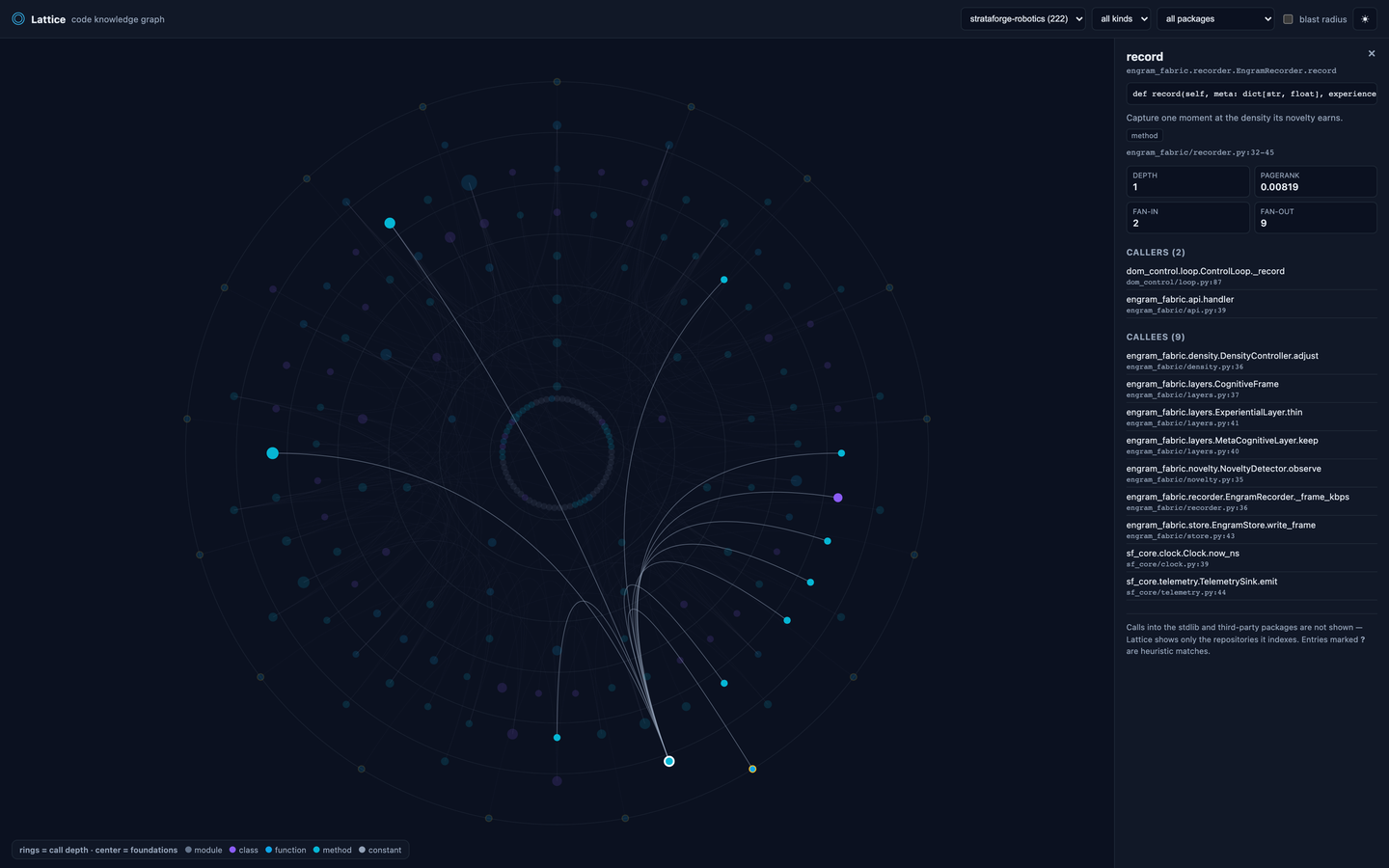This screenshot has height=868, width=1389.
Task: Click the FAN-IN stat card
Action: [x=1187, y=217]
